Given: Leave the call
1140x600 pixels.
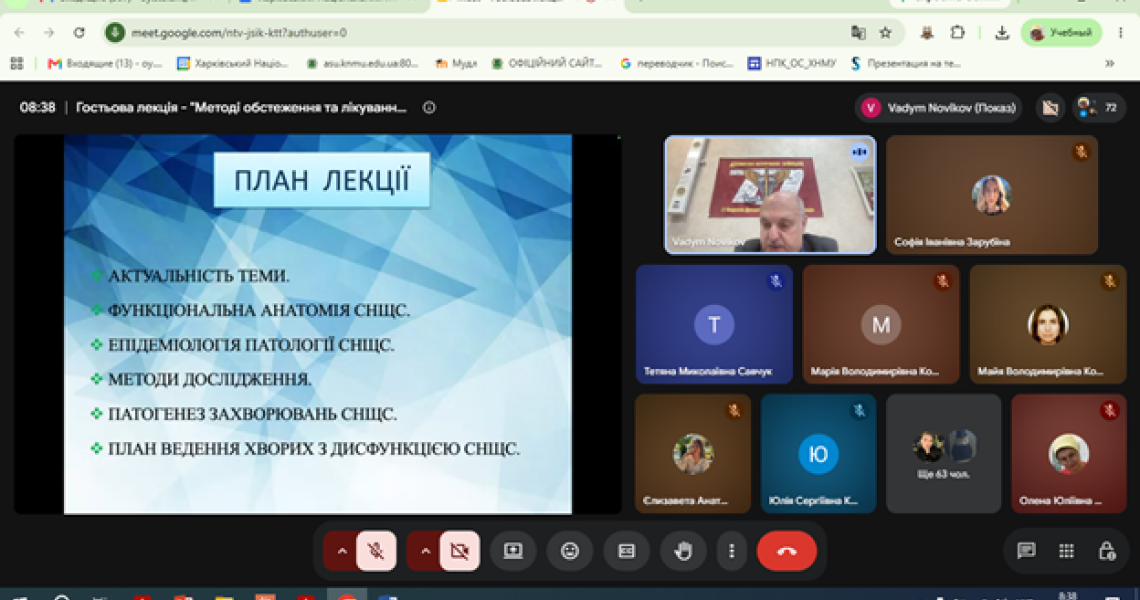Looking at the screenshot, I should coord(787,551).
